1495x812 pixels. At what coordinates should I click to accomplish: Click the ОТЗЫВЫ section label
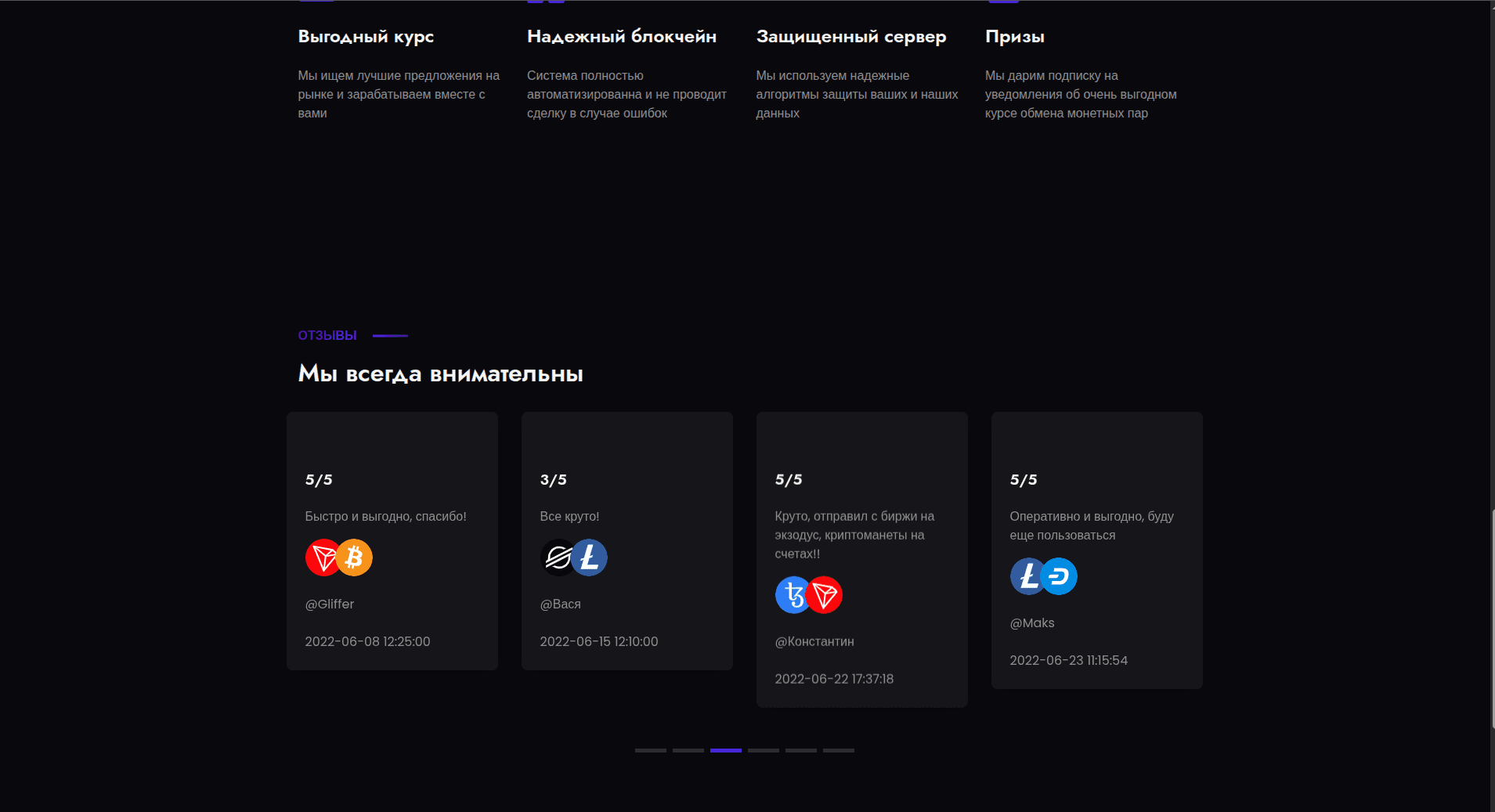327,335
